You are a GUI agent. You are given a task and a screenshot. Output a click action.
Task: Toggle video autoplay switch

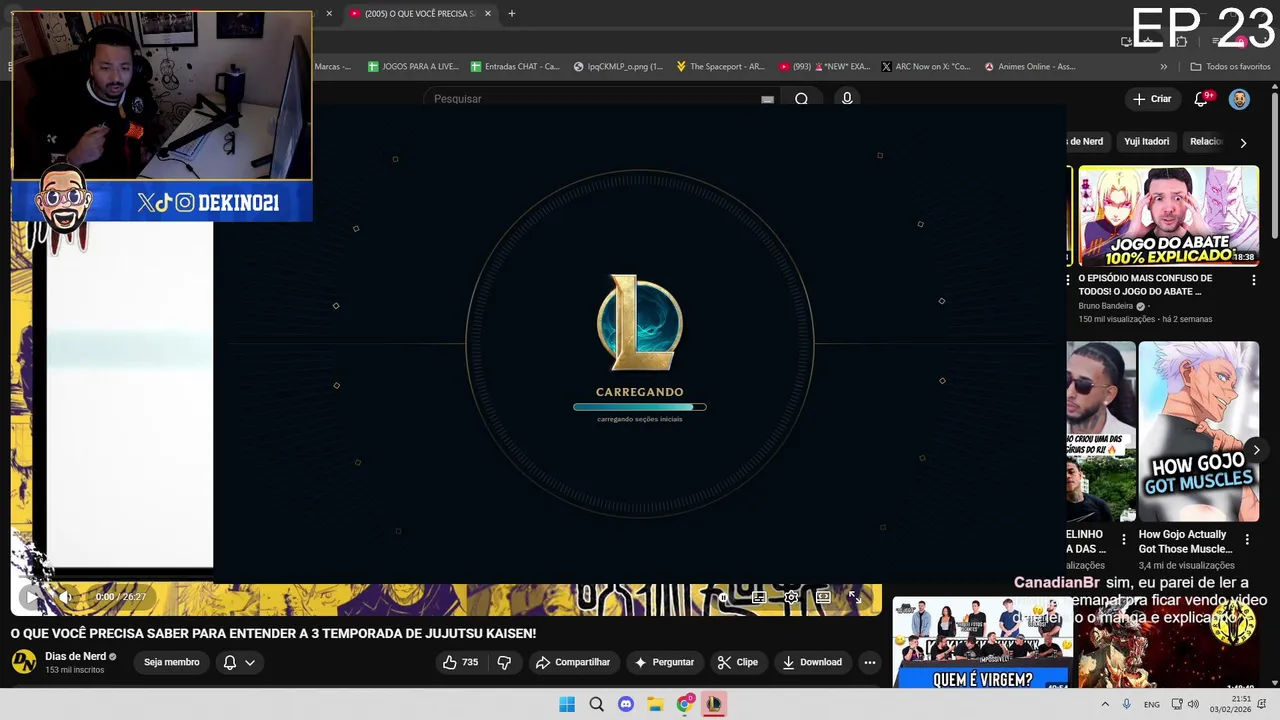tap(724, 597)
